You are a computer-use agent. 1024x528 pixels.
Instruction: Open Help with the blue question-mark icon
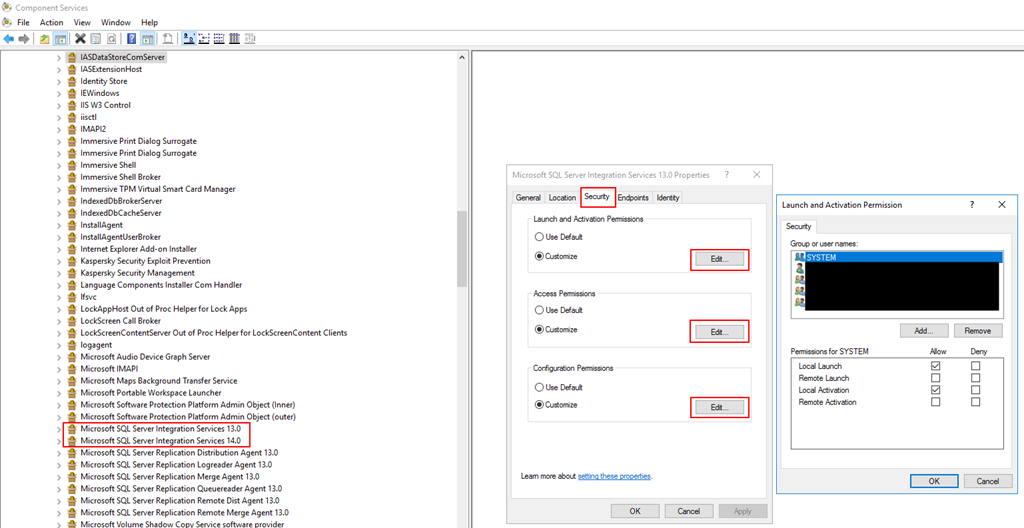click(x=131, y=39)
